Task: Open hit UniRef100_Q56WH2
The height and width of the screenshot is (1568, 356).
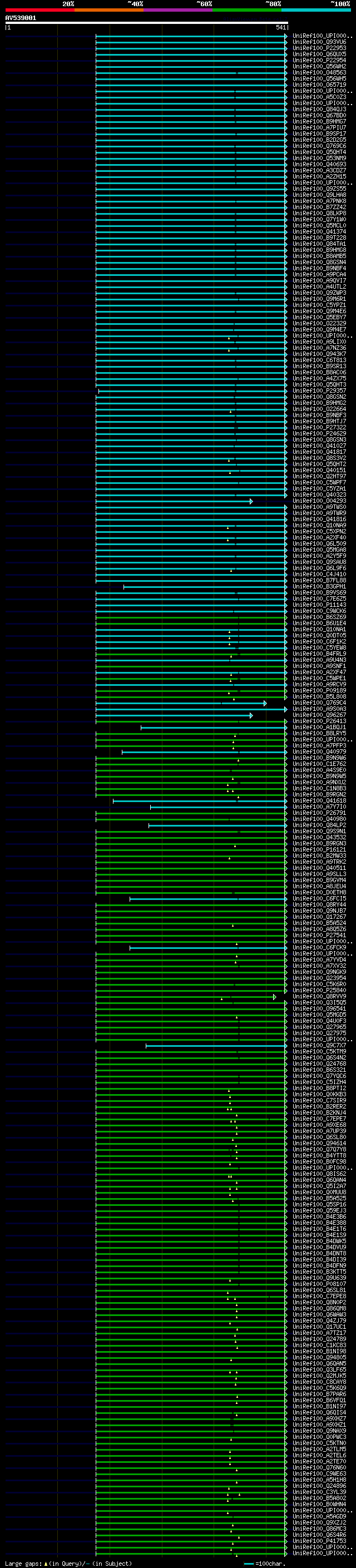Action: [319, 66]
